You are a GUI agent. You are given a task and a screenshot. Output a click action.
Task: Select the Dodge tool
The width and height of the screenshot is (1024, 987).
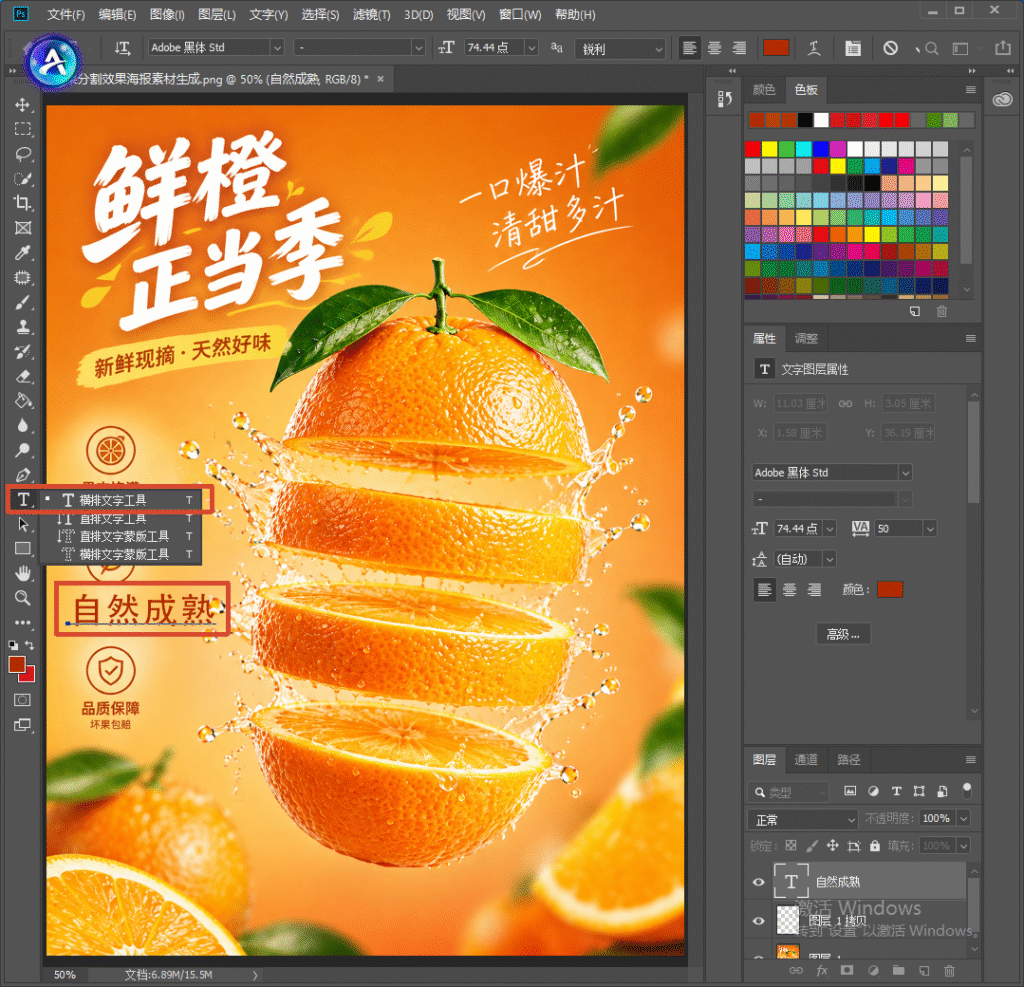tap(23, 450)
